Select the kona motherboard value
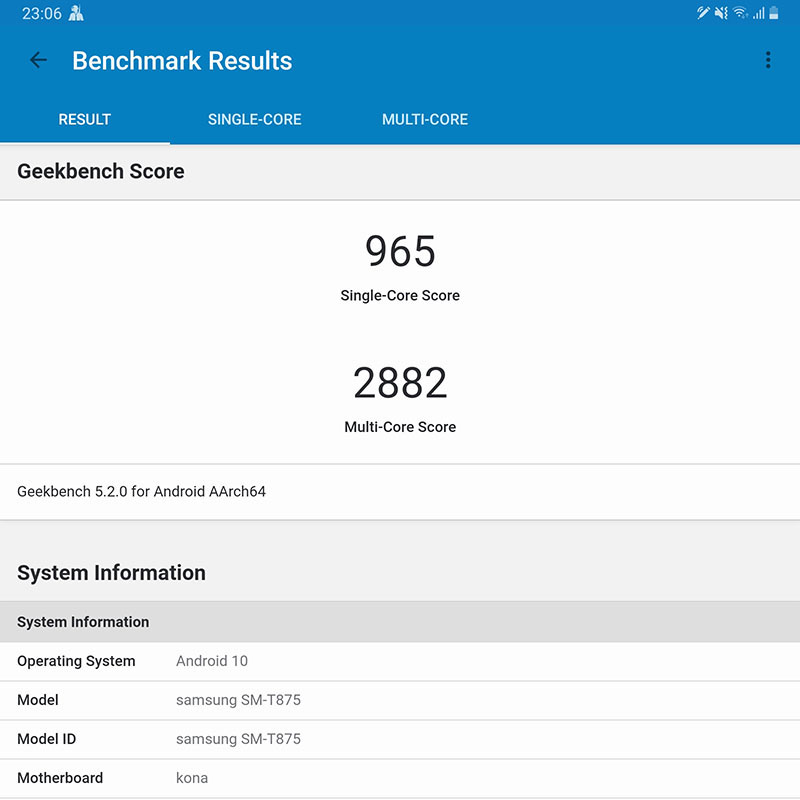This screenshot has height=800, width=800. click(x=192, y=778)
